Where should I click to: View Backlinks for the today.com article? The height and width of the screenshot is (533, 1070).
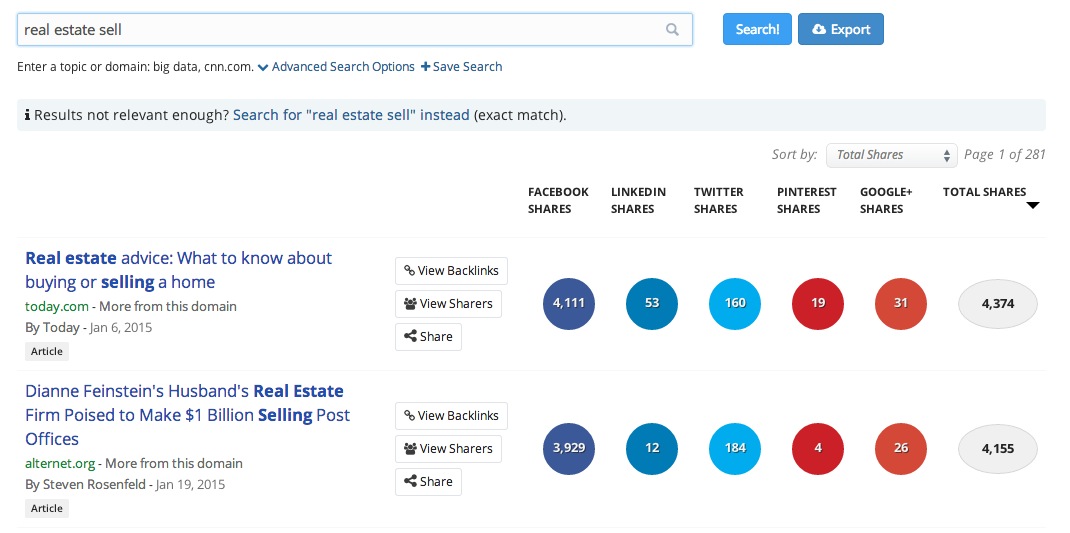coord(451,271)
